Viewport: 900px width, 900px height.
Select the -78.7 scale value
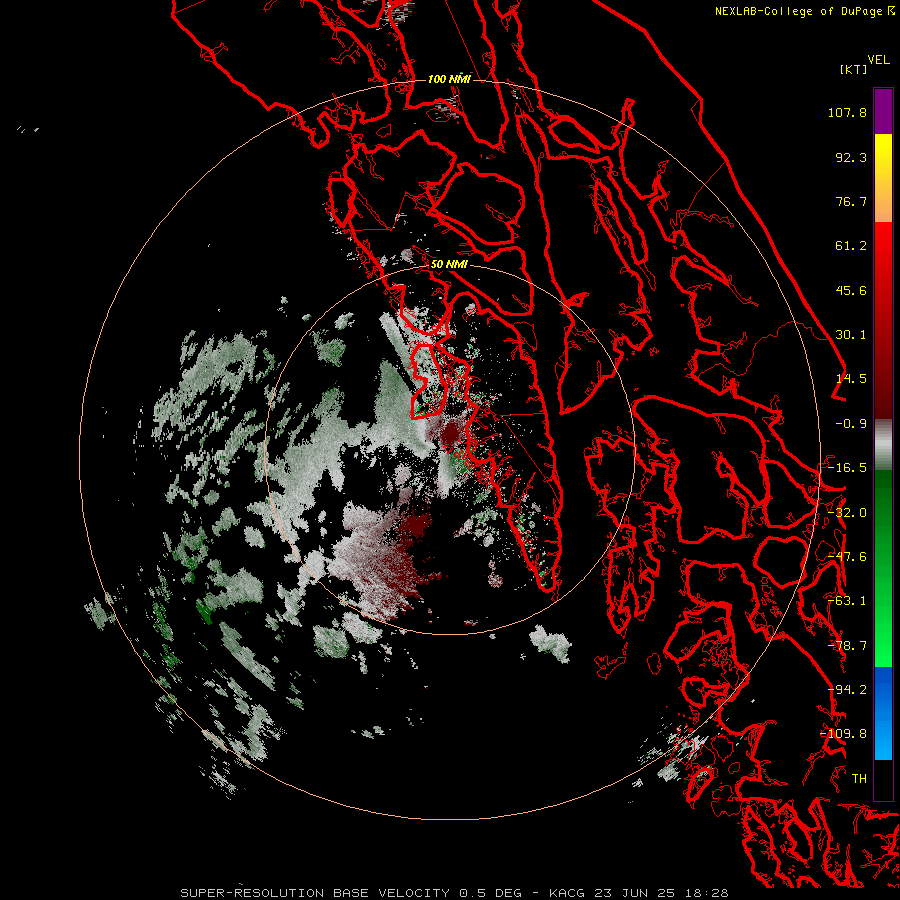(847, 646)
